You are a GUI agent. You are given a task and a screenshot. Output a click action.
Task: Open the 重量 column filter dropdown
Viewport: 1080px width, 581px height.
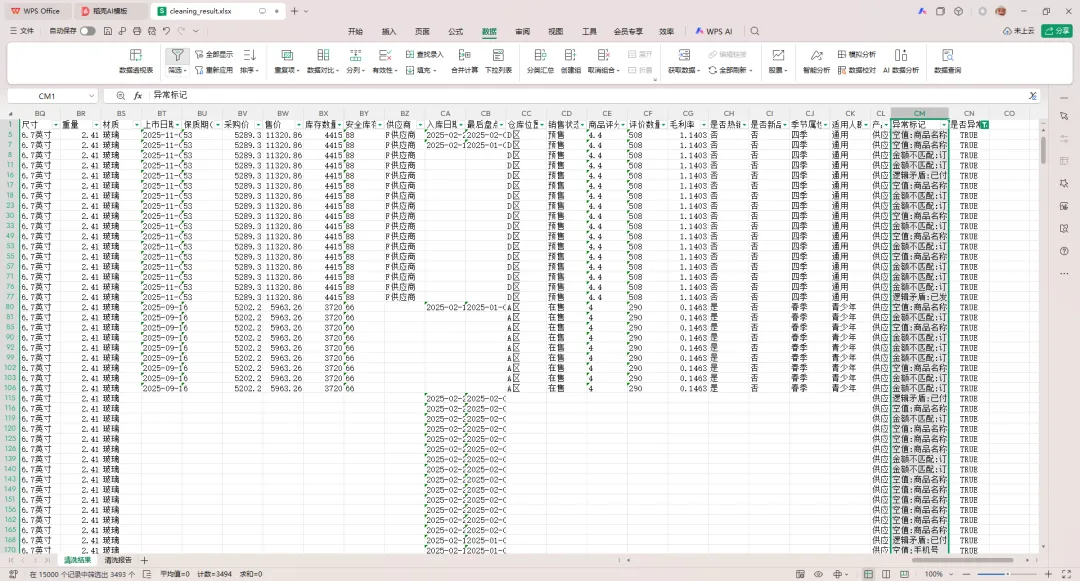[x=96, y=125]
